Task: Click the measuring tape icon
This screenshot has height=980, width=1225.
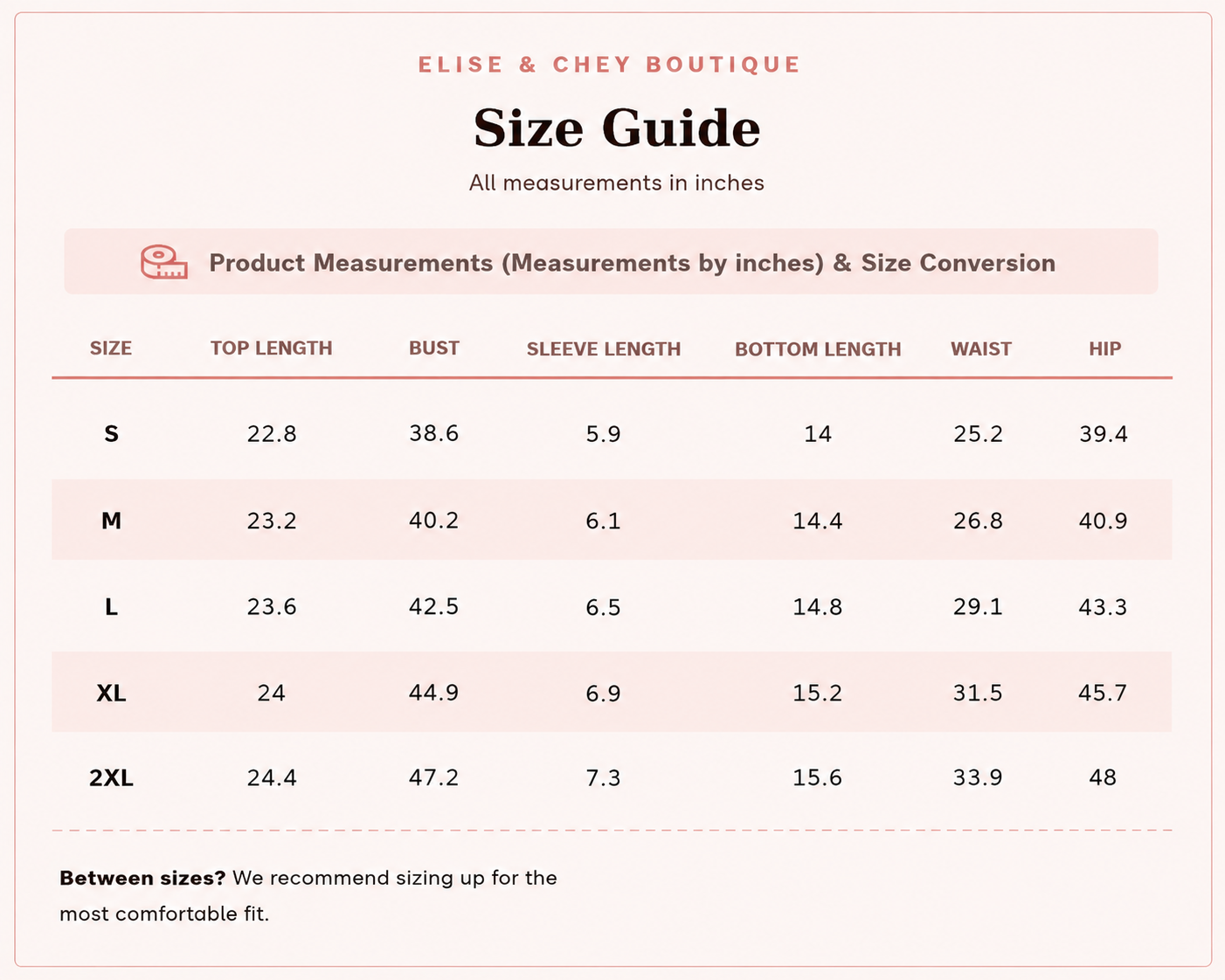Action: point(164,262)
